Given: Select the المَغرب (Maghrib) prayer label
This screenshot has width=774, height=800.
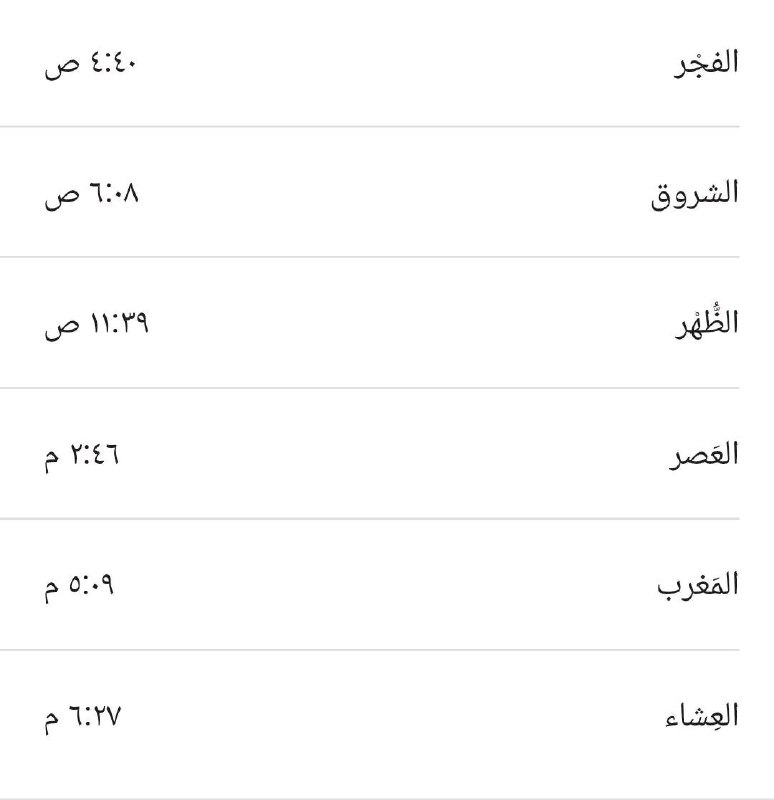Looking at the screenshot, I should point(698,585).
